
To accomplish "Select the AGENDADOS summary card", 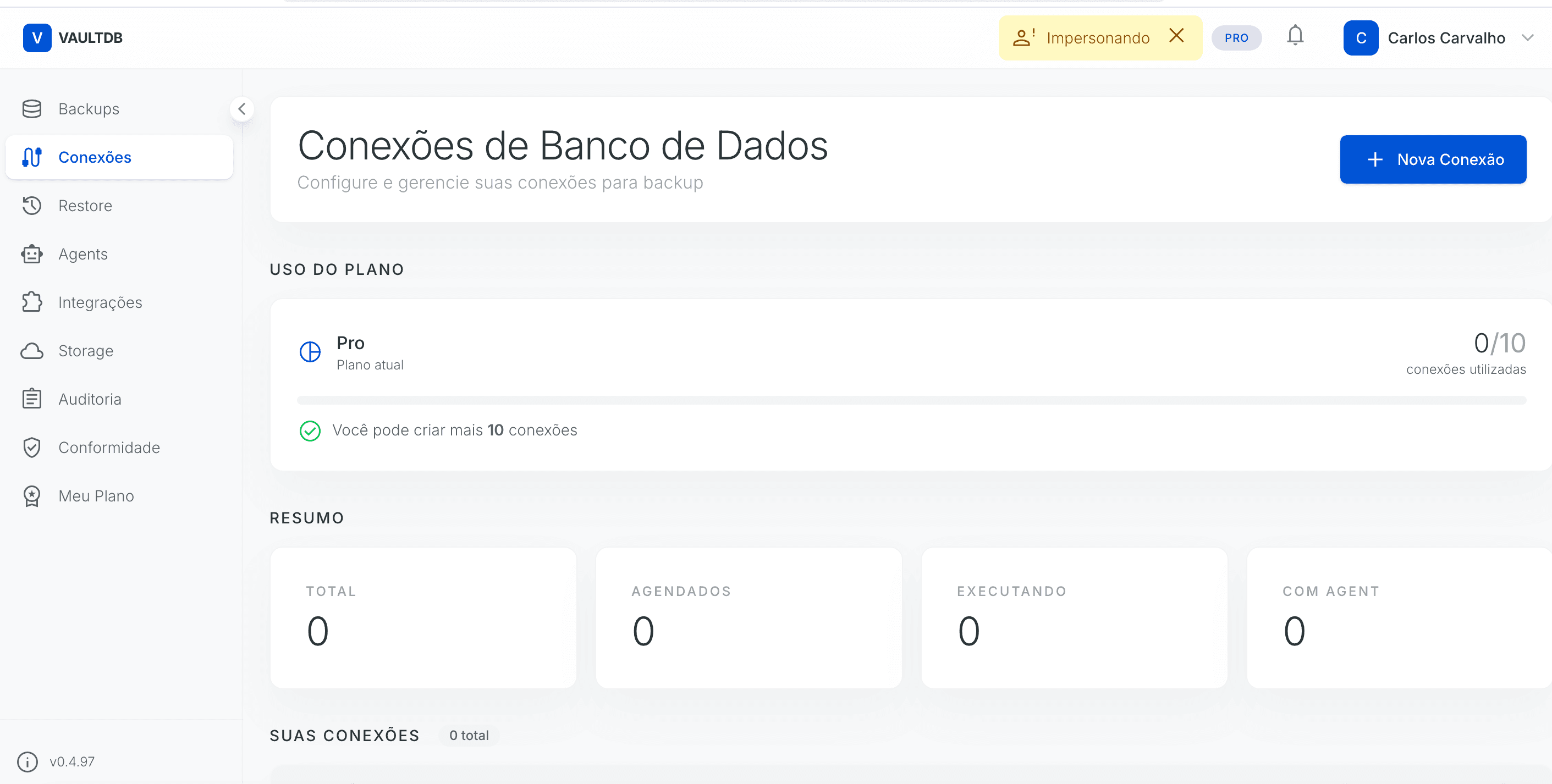I will pos(749,618).
